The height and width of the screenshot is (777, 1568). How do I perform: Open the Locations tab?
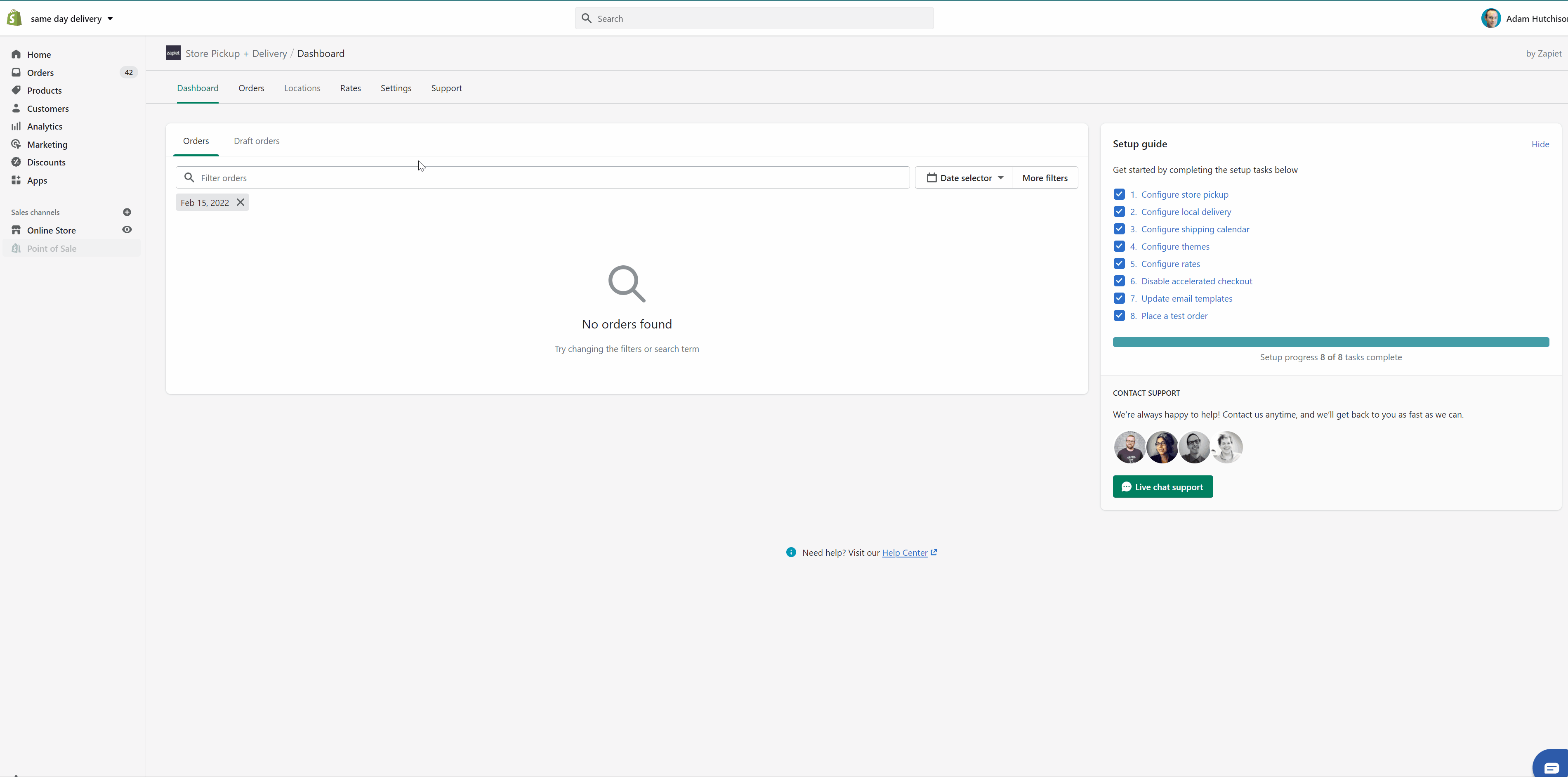pos(302,88)
